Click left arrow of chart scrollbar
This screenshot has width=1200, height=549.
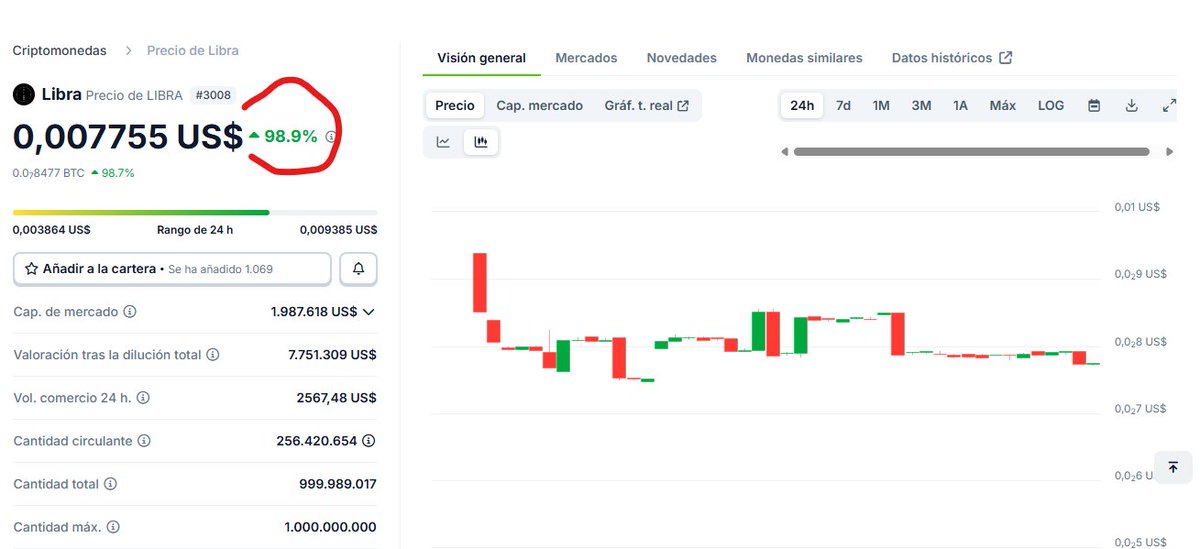pos(785,152)
